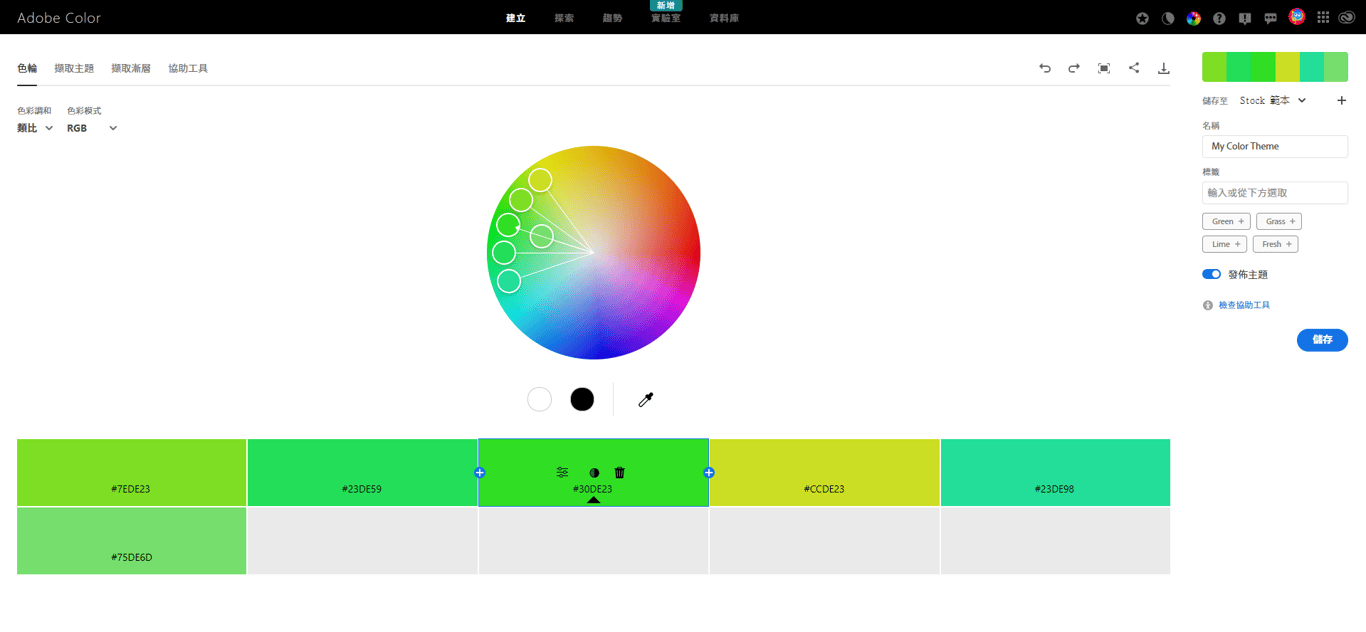Click the redo arrow icon

pos(1074,68)
